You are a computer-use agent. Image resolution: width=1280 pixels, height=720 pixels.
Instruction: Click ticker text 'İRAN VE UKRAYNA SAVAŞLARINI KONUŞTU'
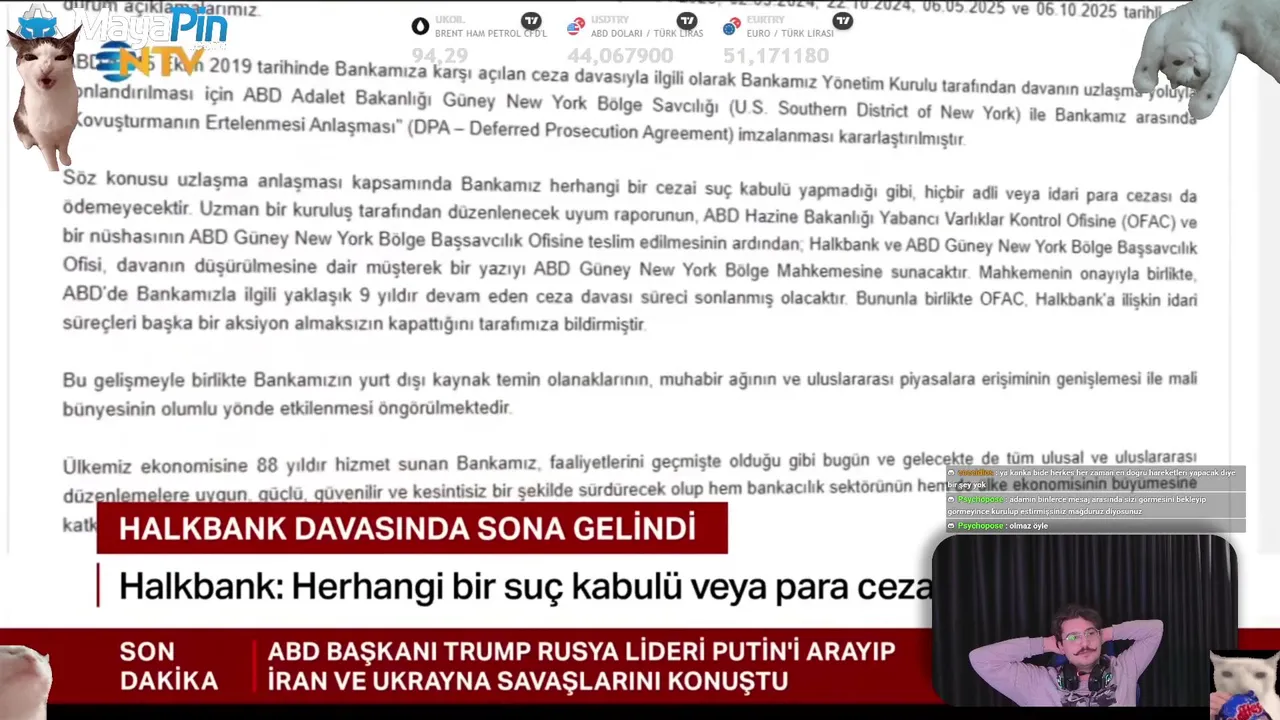coord(527,682)
